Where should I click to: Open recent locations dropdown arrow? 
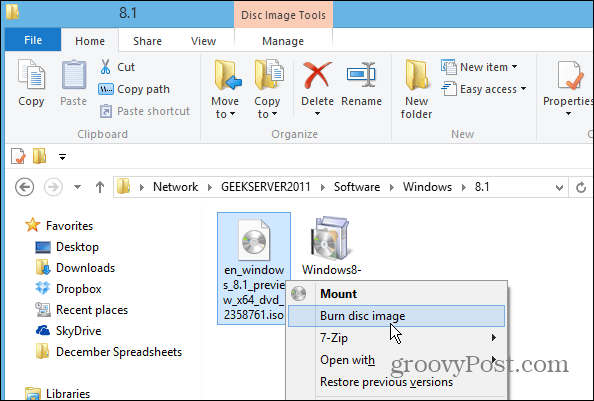tap(77, 187)
